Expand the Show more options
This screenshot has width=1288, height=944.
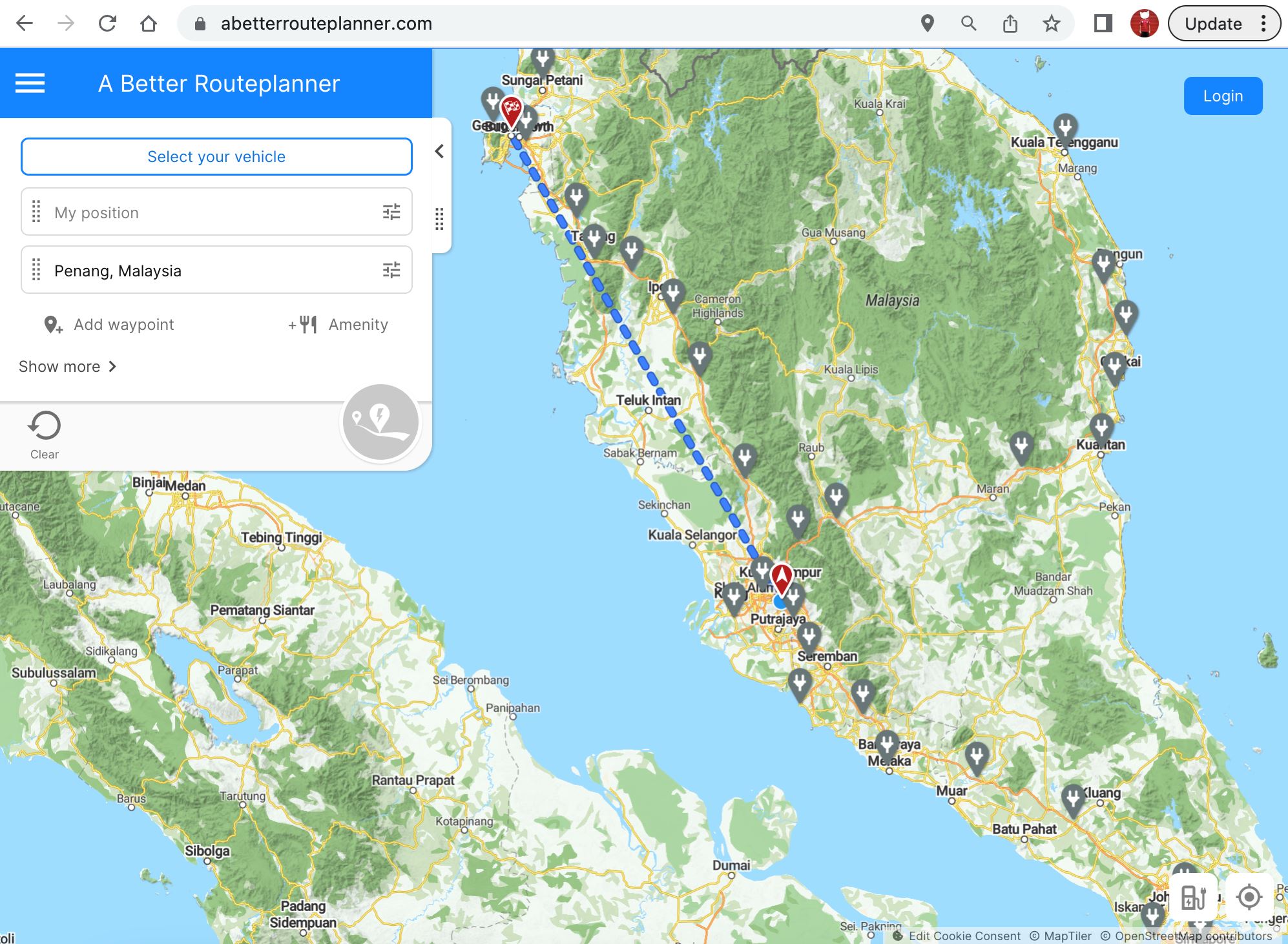pos(67,366)
